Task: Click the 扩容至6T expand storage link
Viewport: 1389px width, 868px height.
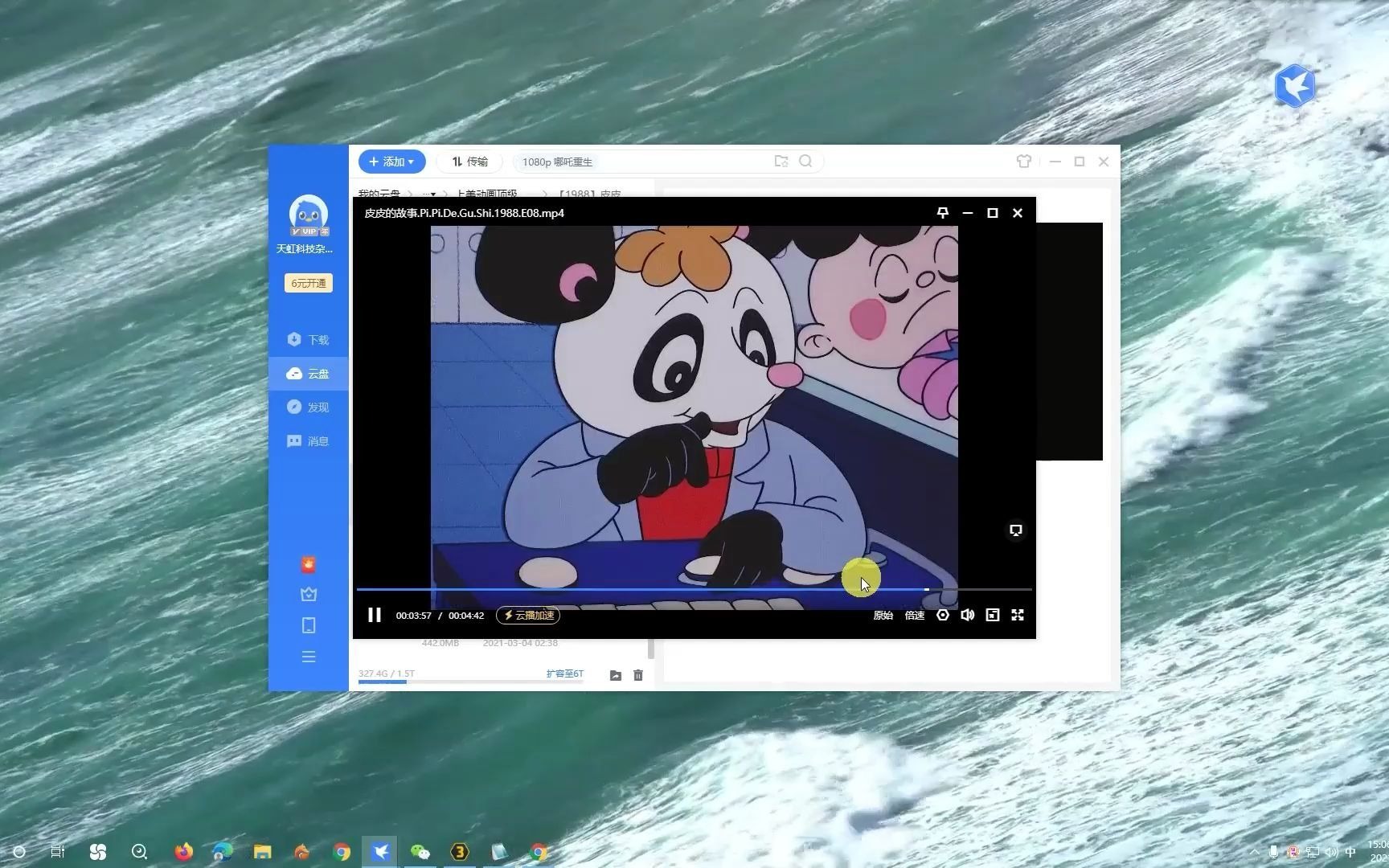Action: click(565, 674)
